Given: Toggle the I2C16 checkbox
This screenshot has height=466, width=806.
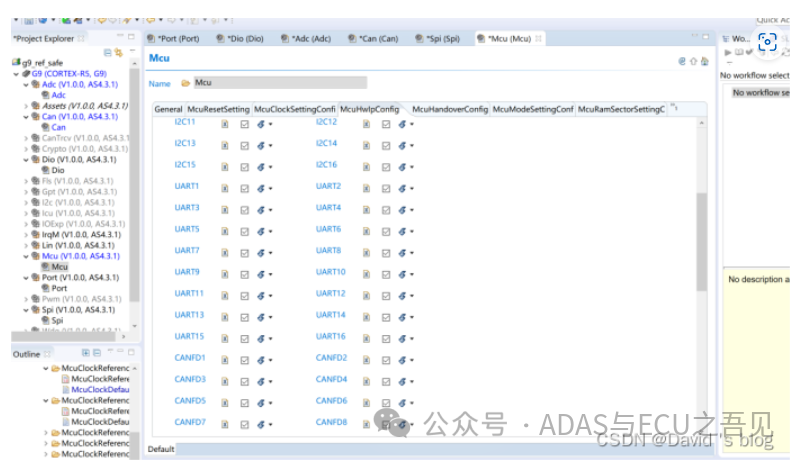Looking at the screenshot, I should pos(386,167).
